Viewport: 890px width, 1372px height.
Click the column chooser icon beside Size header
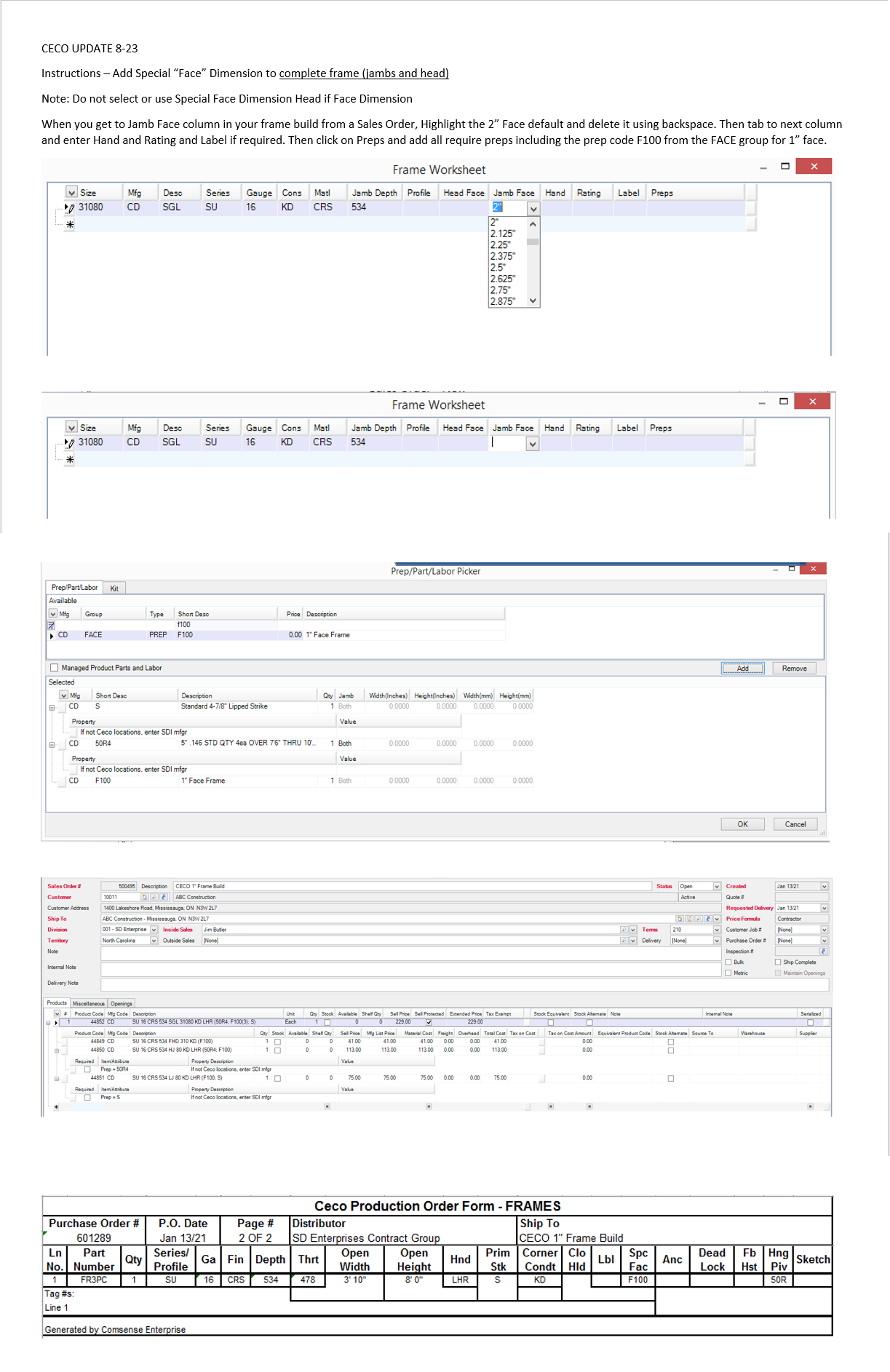click(x=71, y=193)
